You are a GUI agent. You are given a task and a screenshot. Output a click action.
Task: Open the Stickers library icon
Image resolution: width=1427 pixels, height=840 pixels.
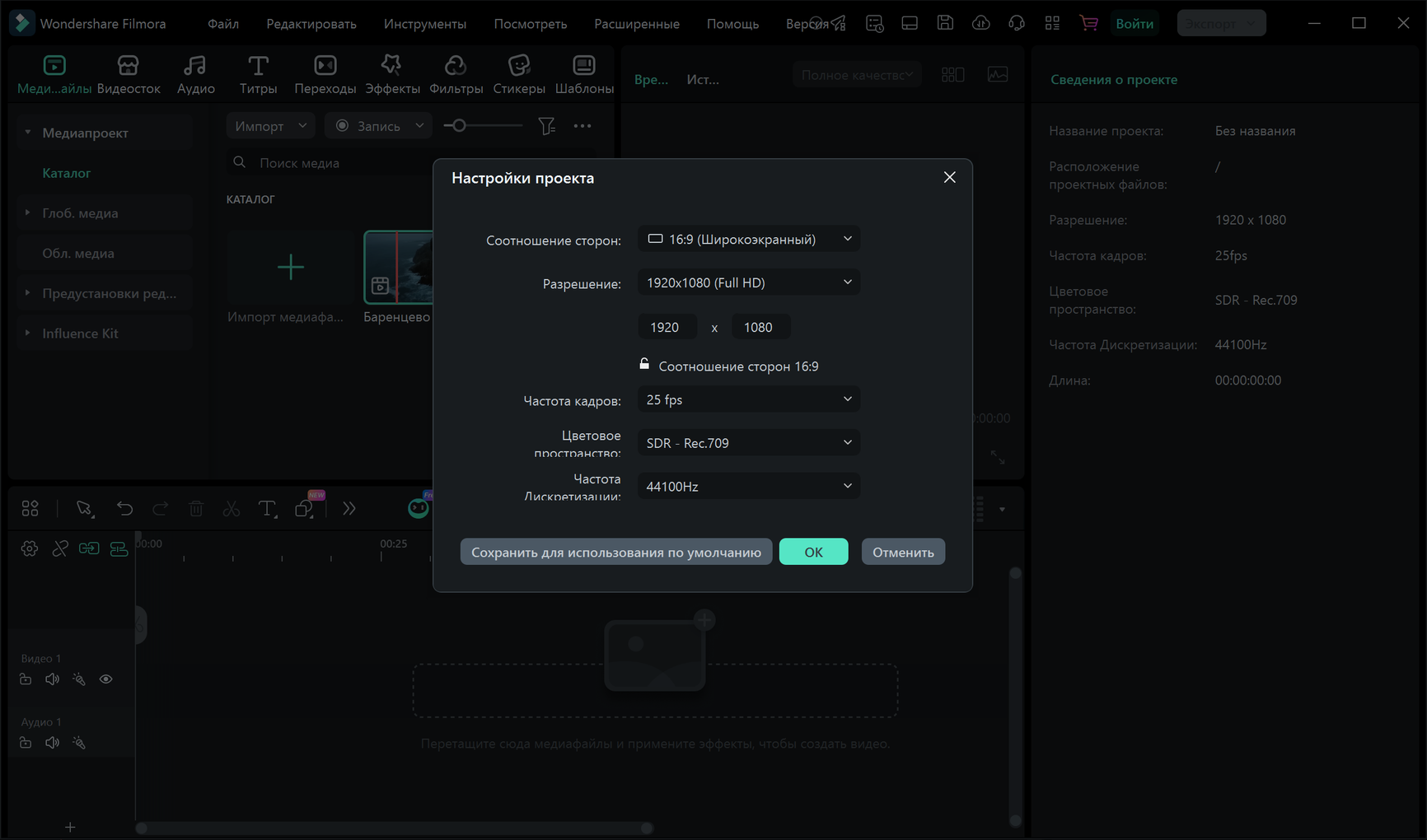click(x=518, y=66)
